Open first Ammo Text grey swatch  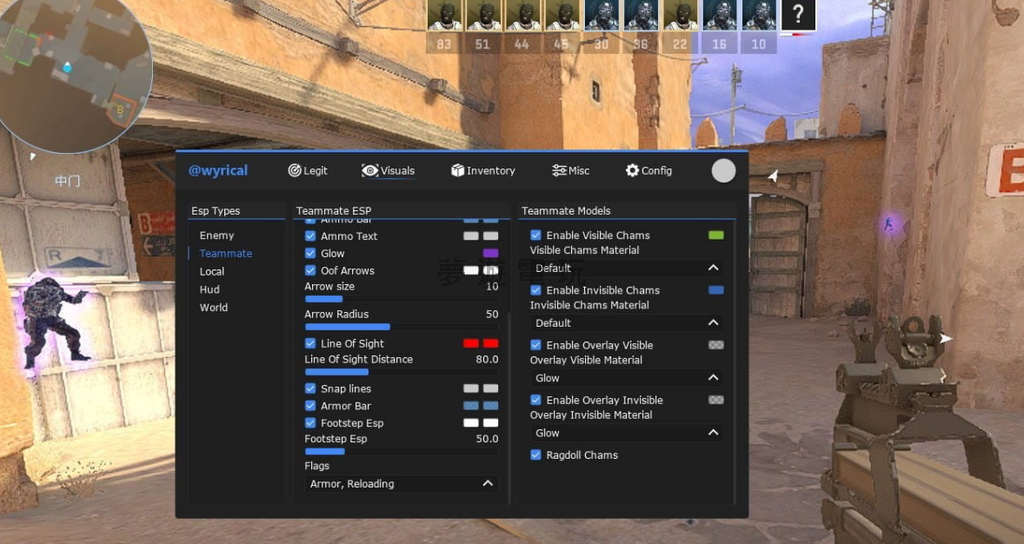point(471,236)
